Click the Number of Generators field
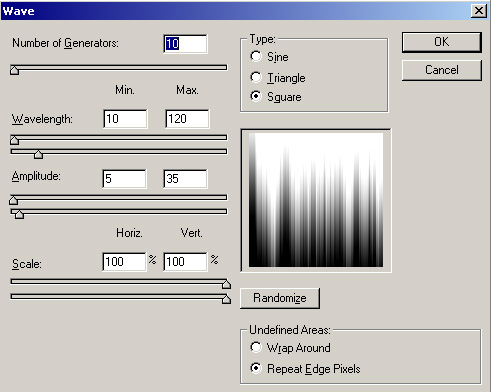This screenshot has height=392, width=491. [x=185, y=44]
